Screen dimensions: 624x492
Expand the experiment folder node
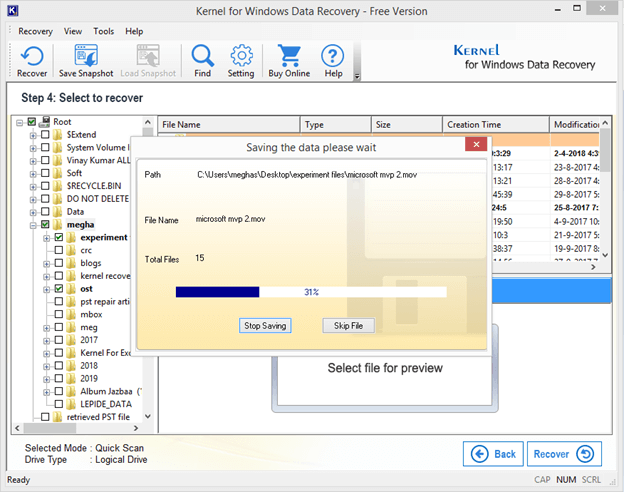point(47,238)
